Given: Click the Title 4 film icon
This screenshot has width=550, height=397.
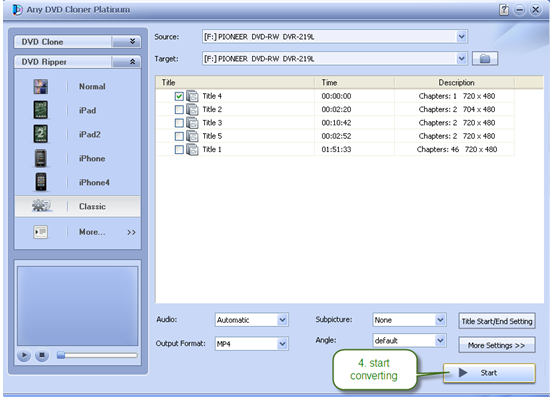Looking at the screenshot, I should tap(192, 96).
